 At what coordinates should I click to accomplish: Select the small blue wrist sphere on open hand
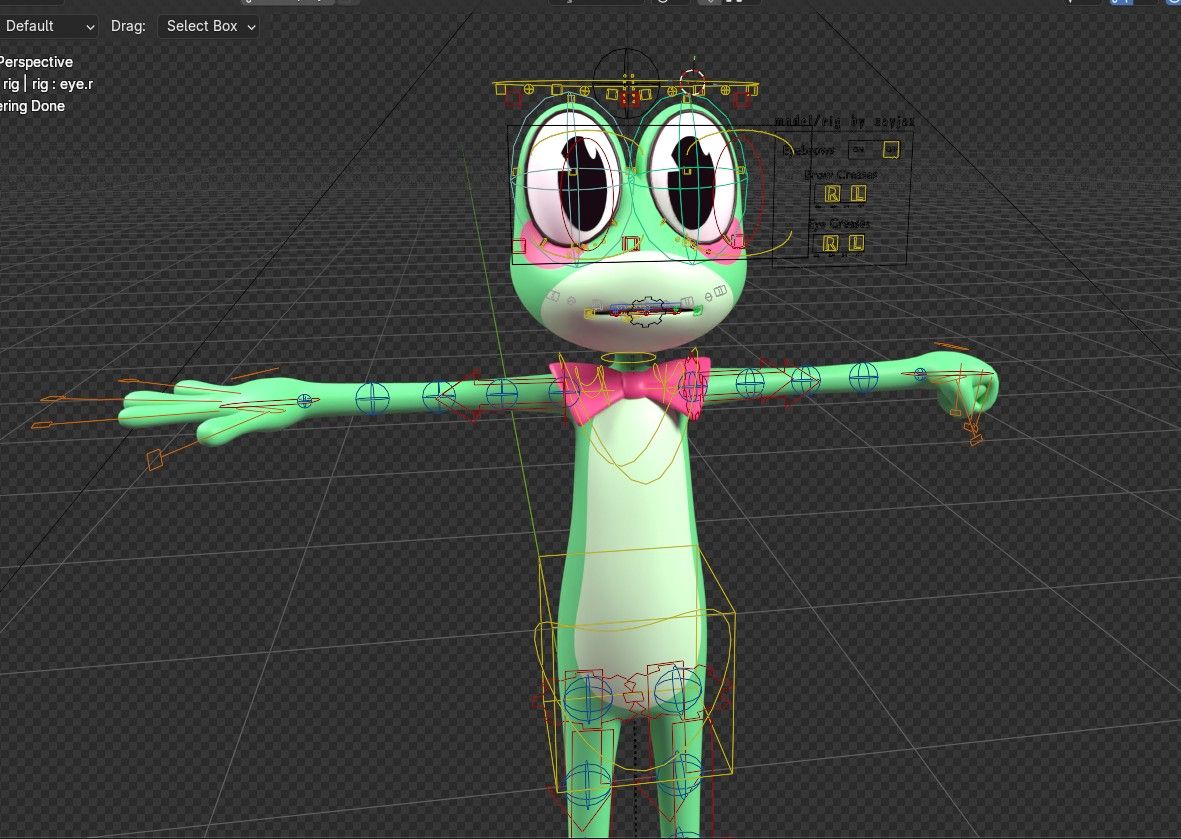coord(305,401)
